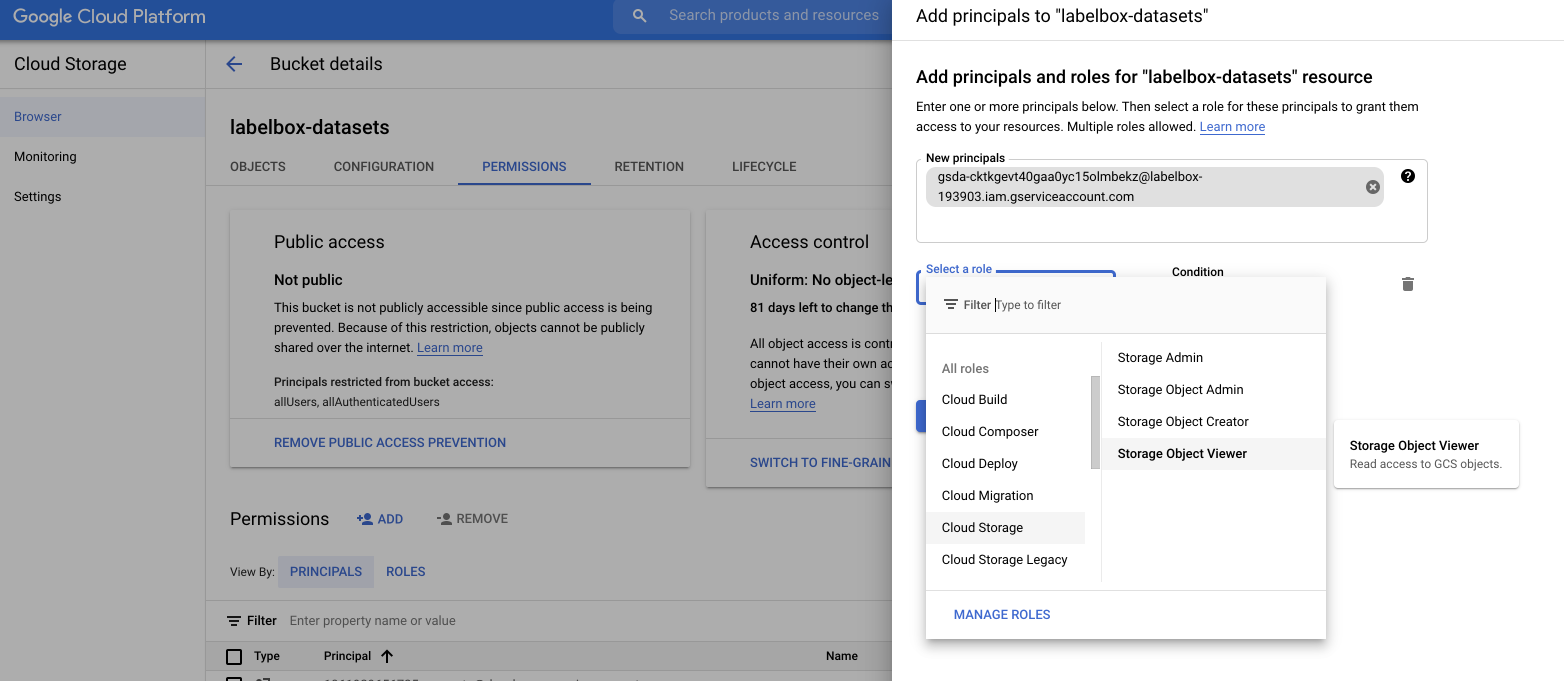Remove the gsda service account principal chip
The image size is (1564, 681).
click(x=1372, y=187)
